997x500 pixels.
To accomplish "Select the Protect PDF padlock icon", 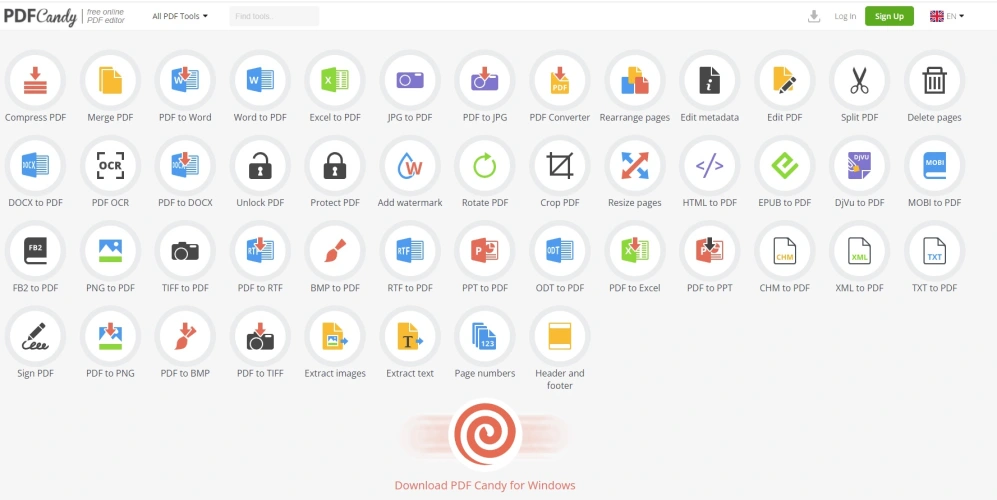I will tap(335, 165).
